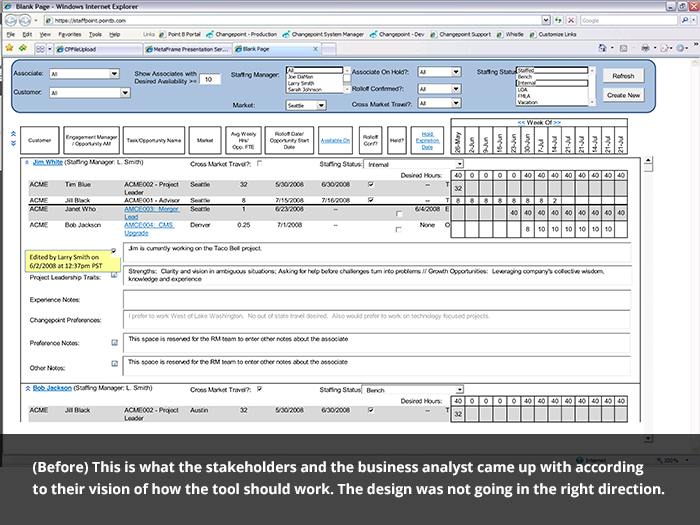Click page scrollbar up arrow
700x525 pixels.
click(648, 160)
